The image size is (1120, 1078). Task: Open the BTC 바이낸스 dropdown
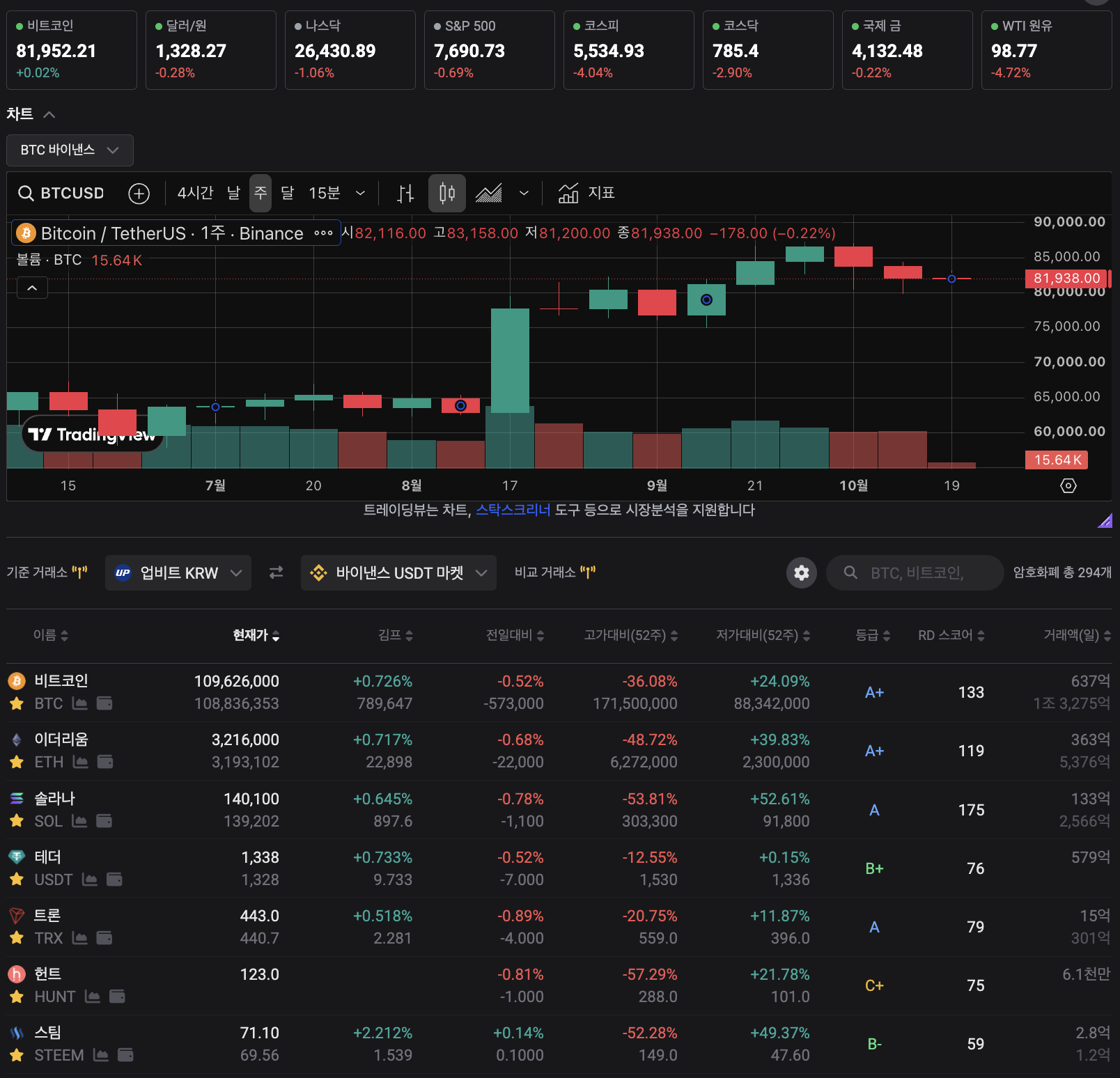(70, 150)
